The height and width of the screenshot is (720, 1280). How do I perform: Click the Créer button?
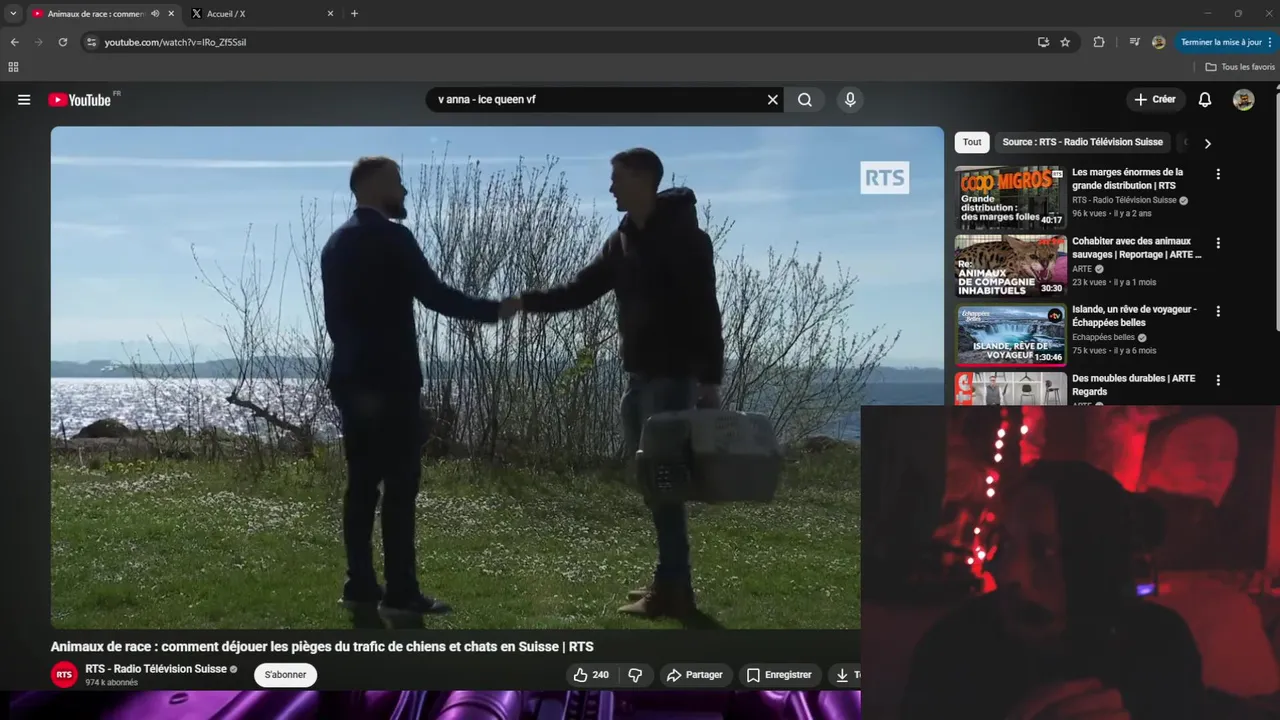point(1155,100)
